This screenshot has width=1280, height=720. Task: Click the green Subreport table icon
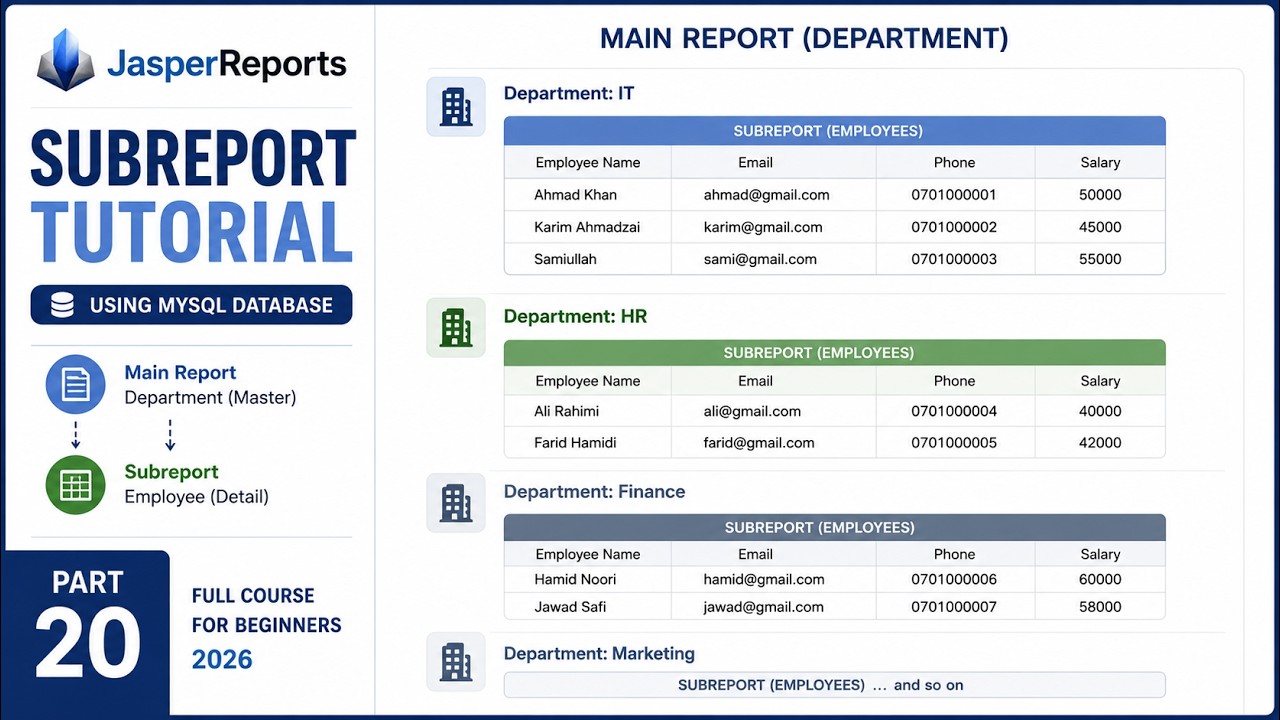[x=76, y=485]
